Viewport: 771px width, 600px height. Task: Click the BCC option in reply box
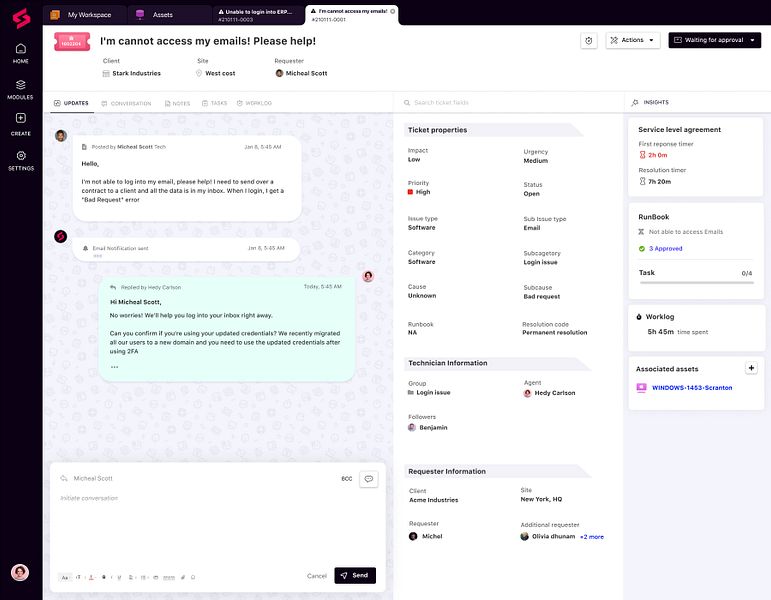point(347,479)
